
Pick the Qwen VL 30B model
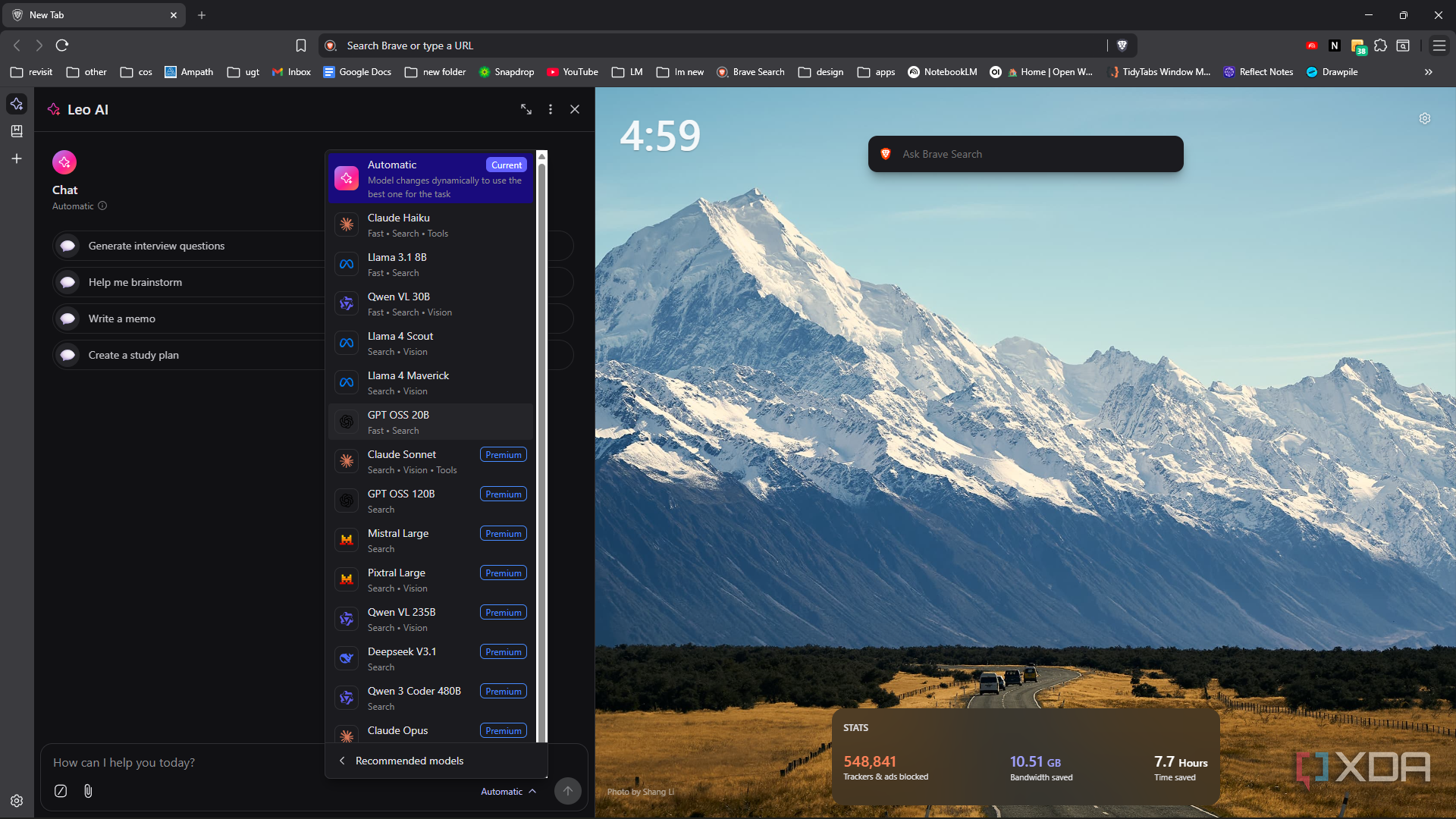tap(431, 303)
